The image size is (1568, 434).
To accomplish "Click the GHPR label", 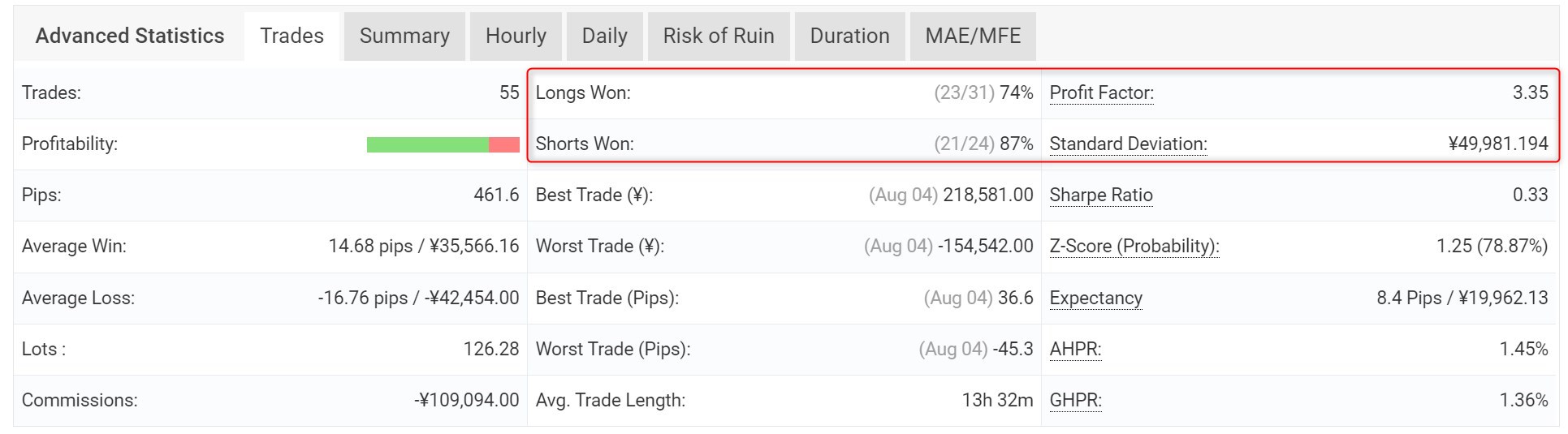I will (x=1075, y=400).
